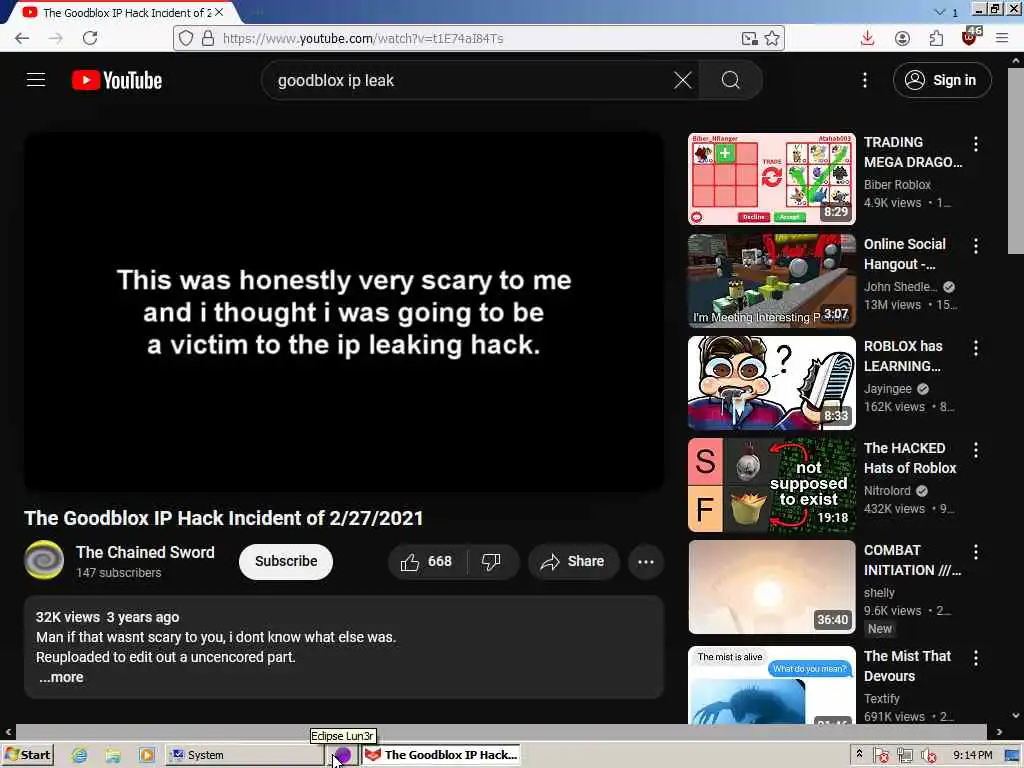1024x768 pixels.
Task: Open picture-in-picture icon in address bar
Action: (750, 39)
